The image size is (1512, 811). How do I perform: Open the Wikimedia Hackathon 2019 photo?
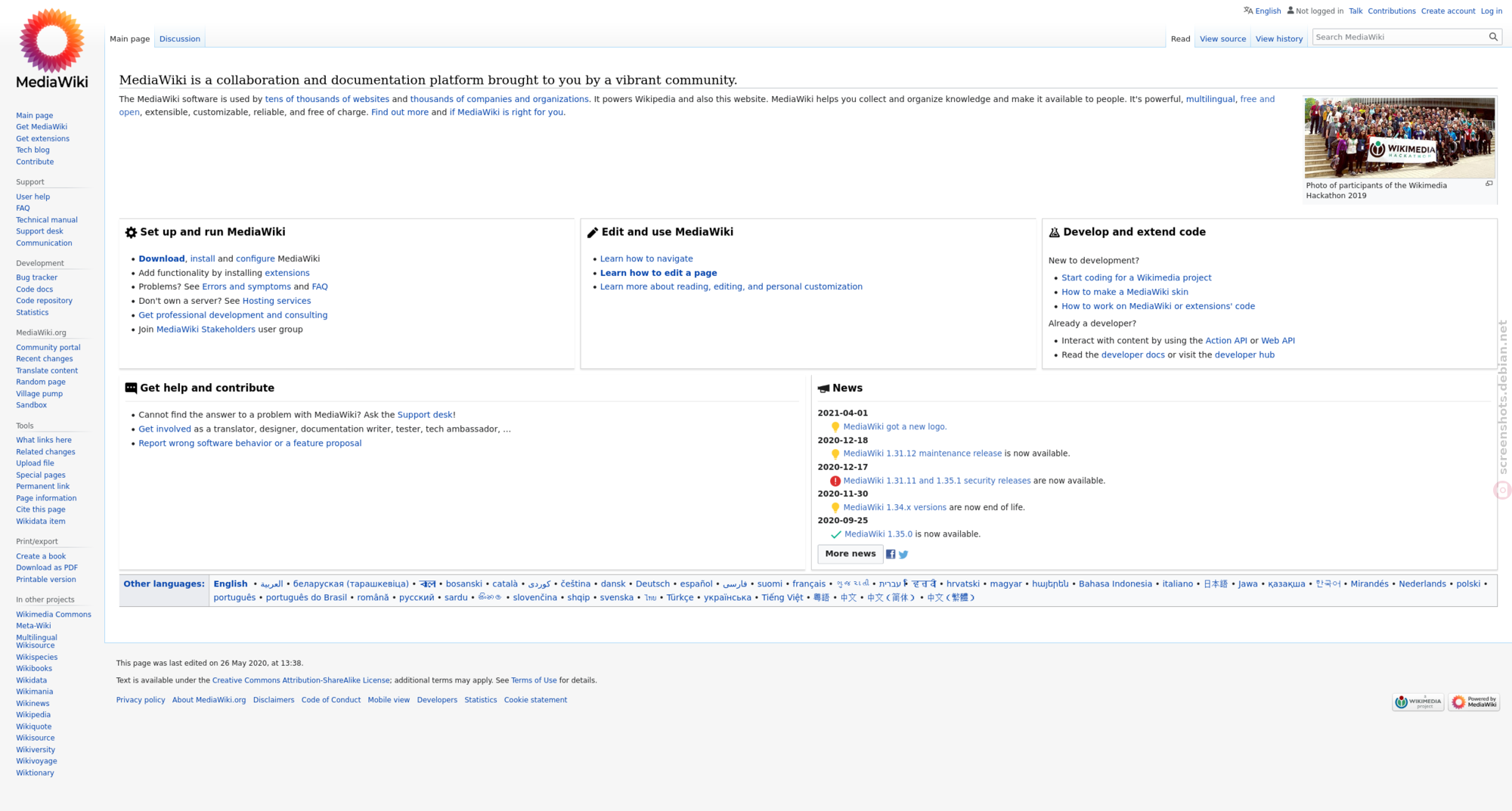tap(1399, 138)
